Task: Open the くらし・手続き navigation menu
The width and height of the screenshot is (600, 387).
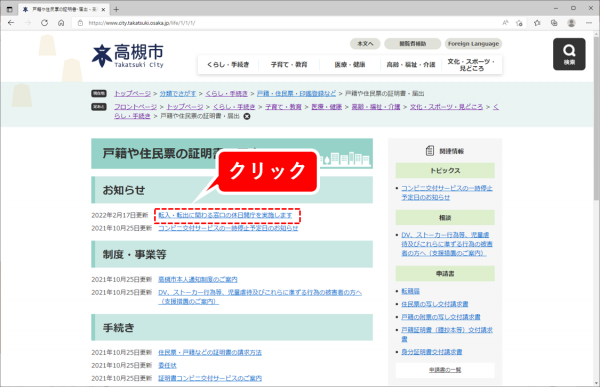Action: pyautogui.click(x=228, y=65)
